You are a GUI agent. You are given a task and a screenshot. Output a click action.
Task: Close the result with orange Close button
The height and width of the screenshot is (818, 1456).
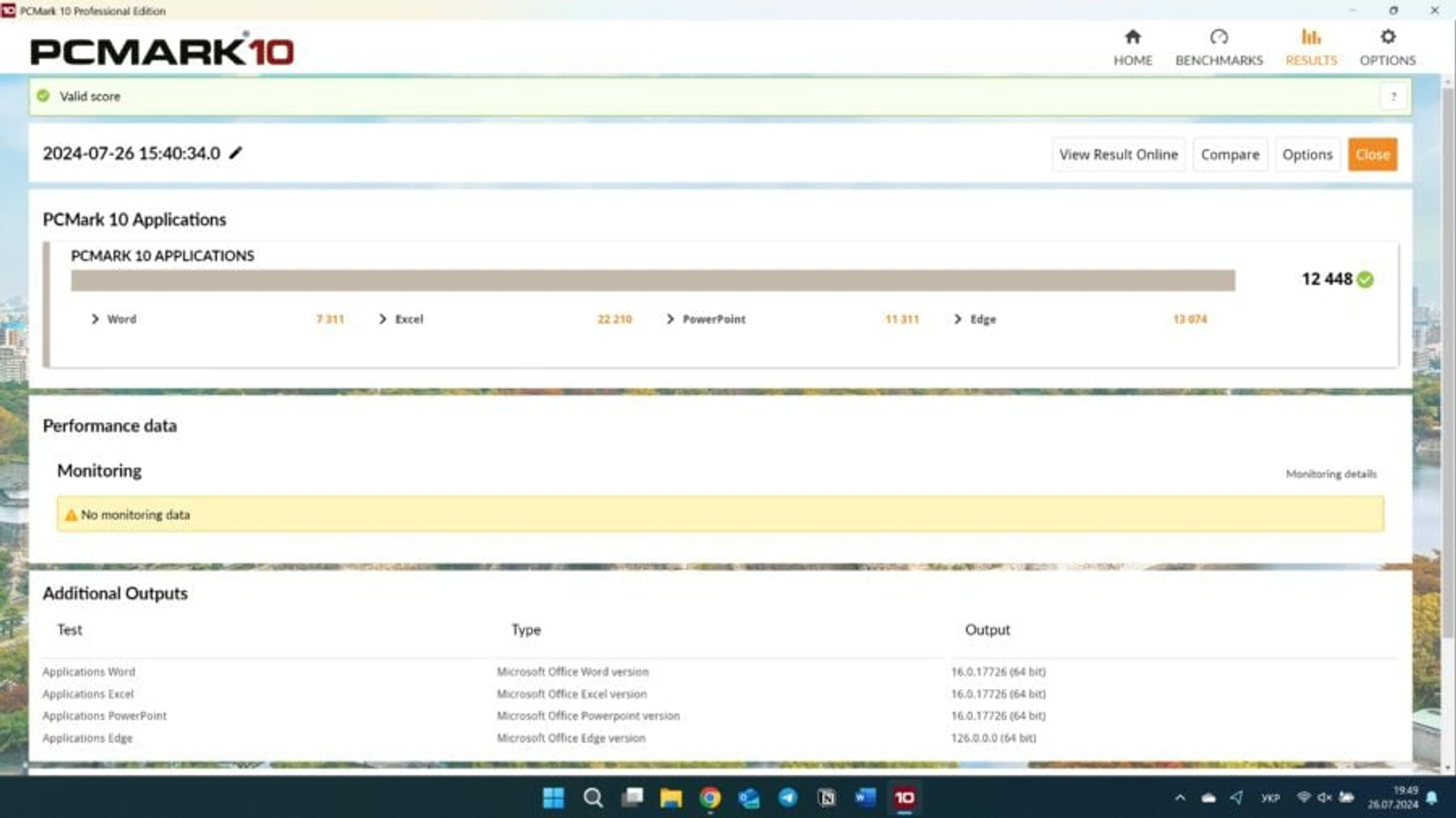coord(1373,155)
